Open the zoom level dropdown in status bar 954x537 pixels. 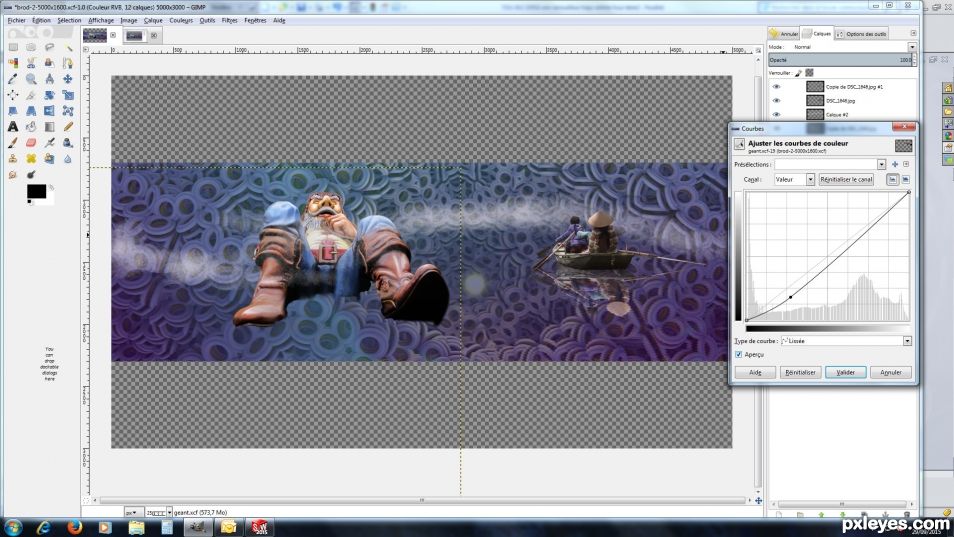(x=169, y=513)
